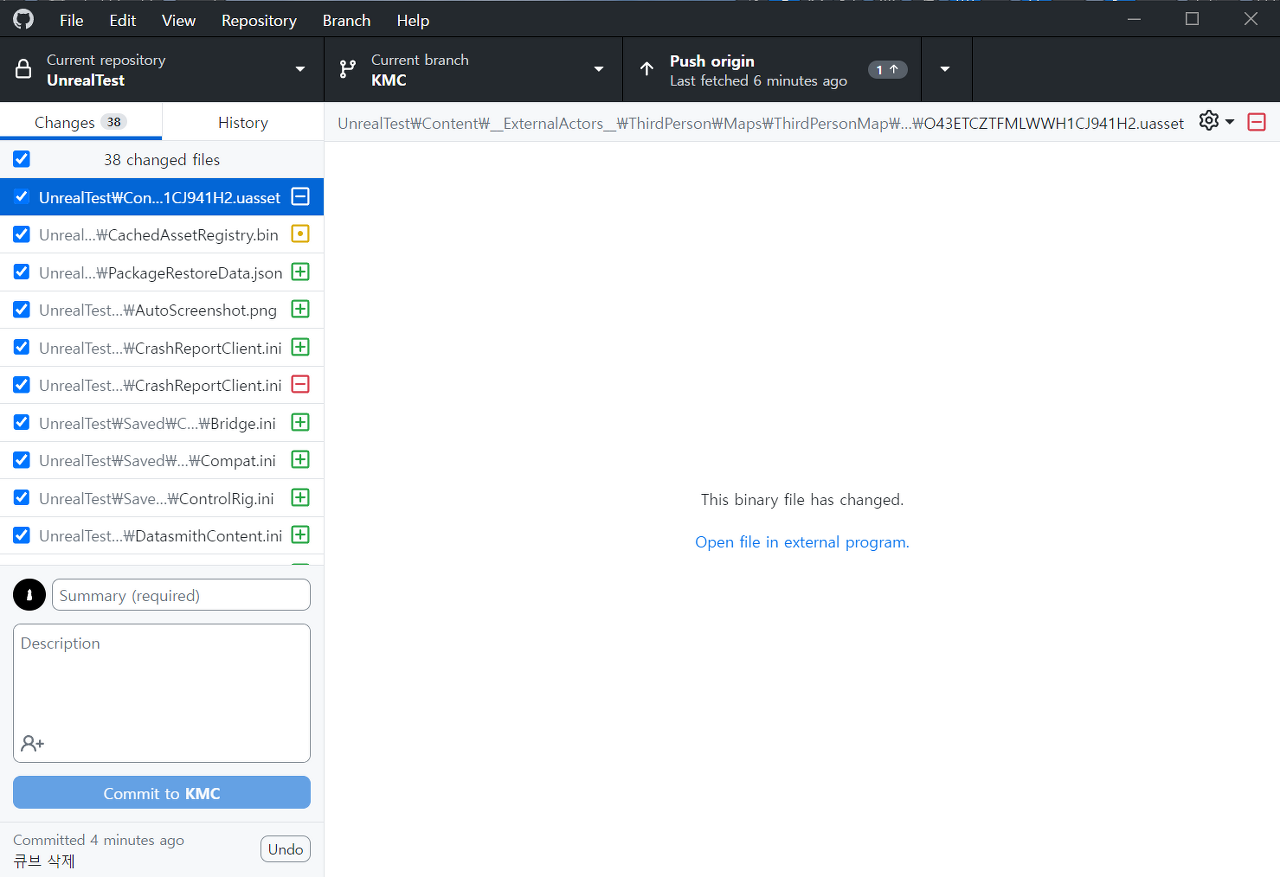Uncheck the DatasmithContent.ini checkbox
The height and width of the screenshot is (877, 1280).
21,534
